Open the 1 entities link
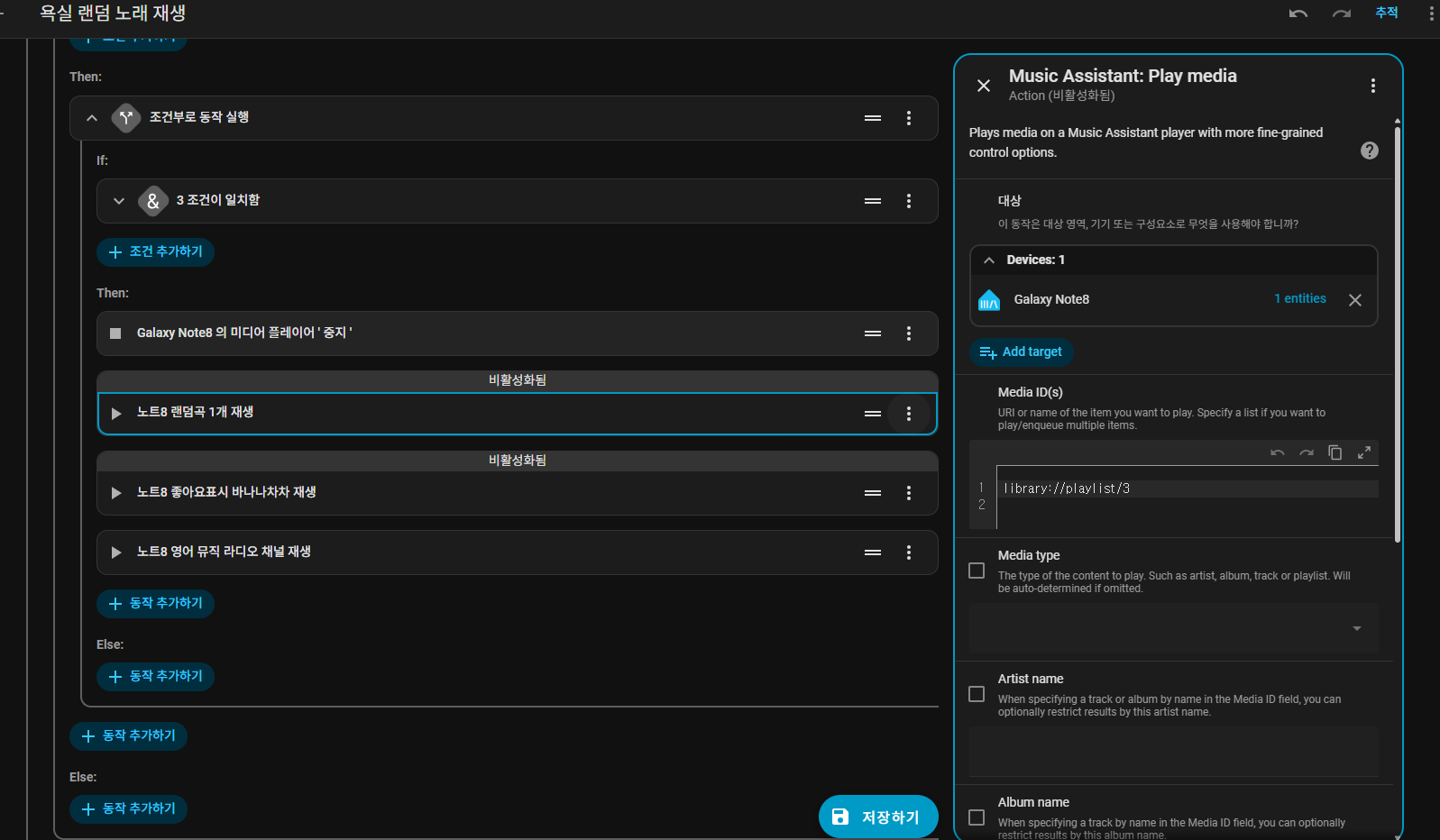This screenshot has width=1440, height=840. pyautogui.click(x=1299, y=299)
